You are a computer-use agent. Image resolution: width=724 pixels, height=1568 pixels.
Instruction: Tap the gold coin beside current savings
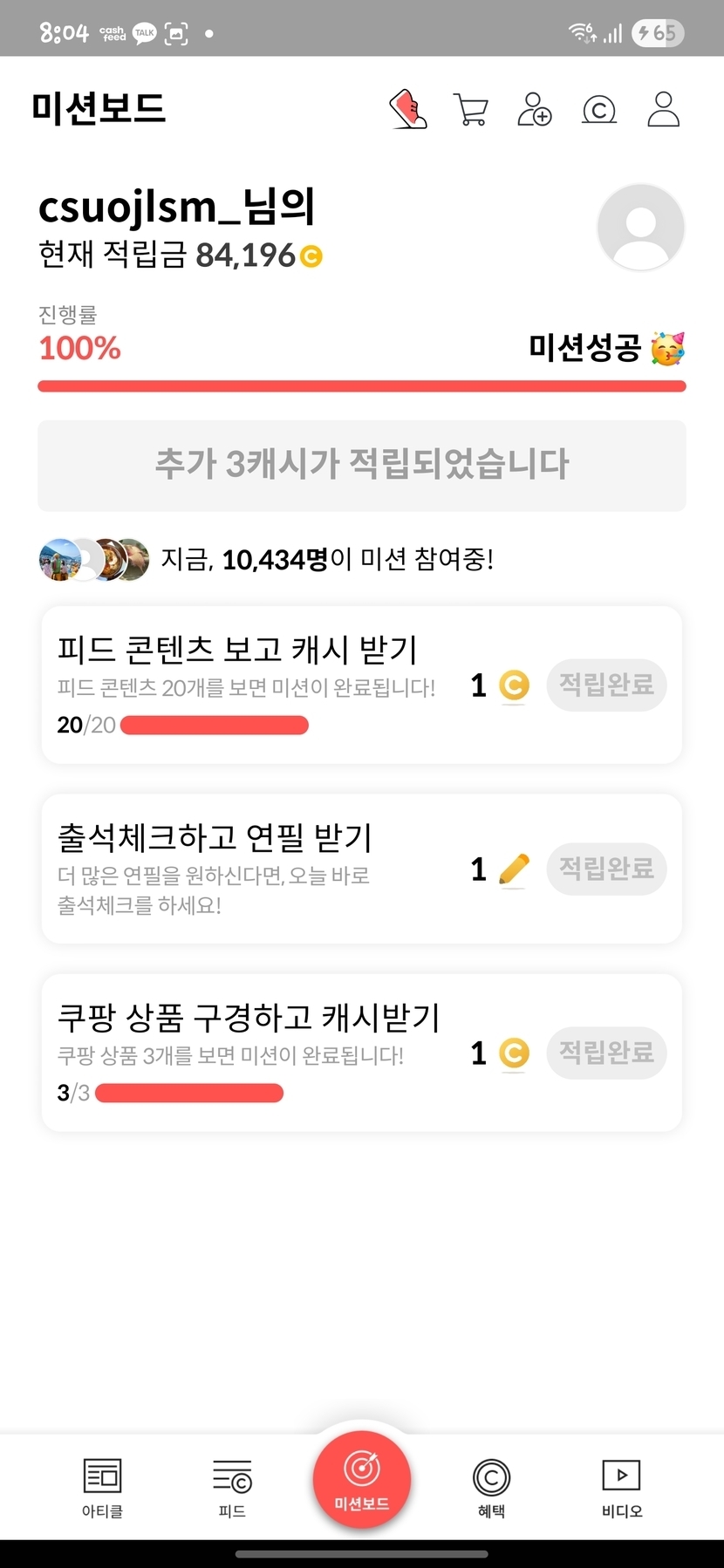(311, 256)
